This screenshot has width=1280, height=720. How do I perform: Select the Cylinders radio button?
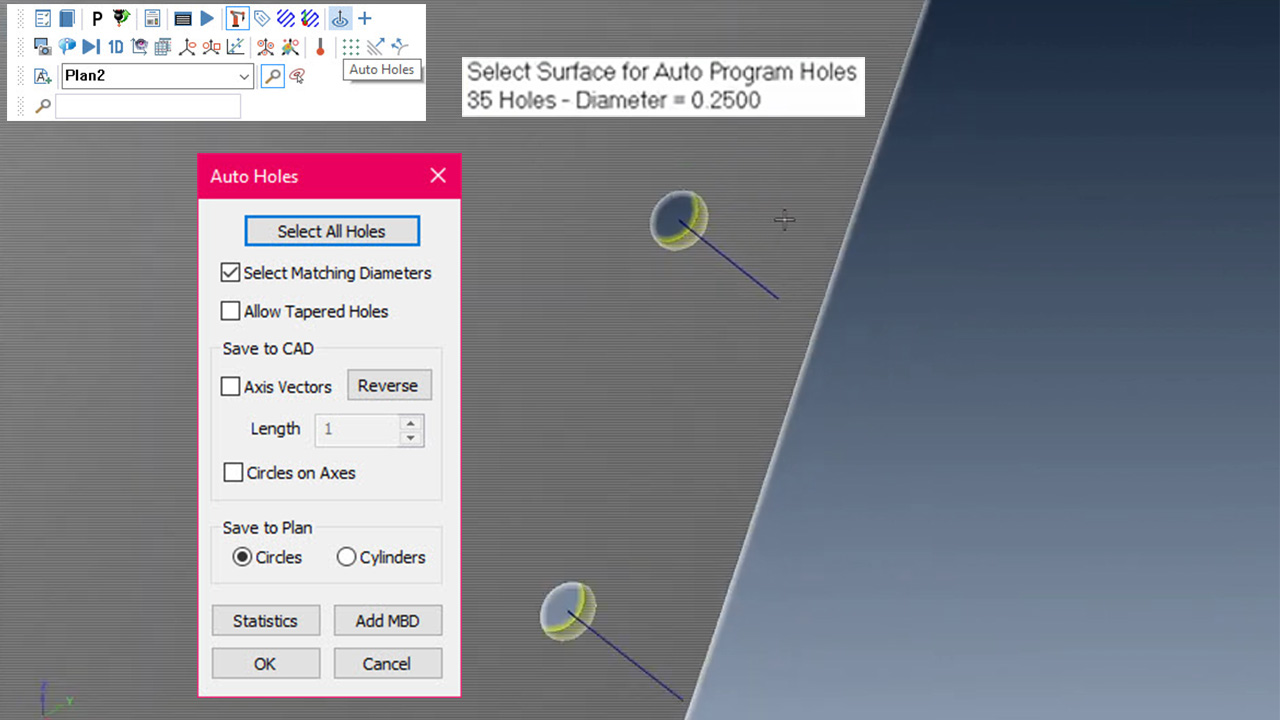347,557
